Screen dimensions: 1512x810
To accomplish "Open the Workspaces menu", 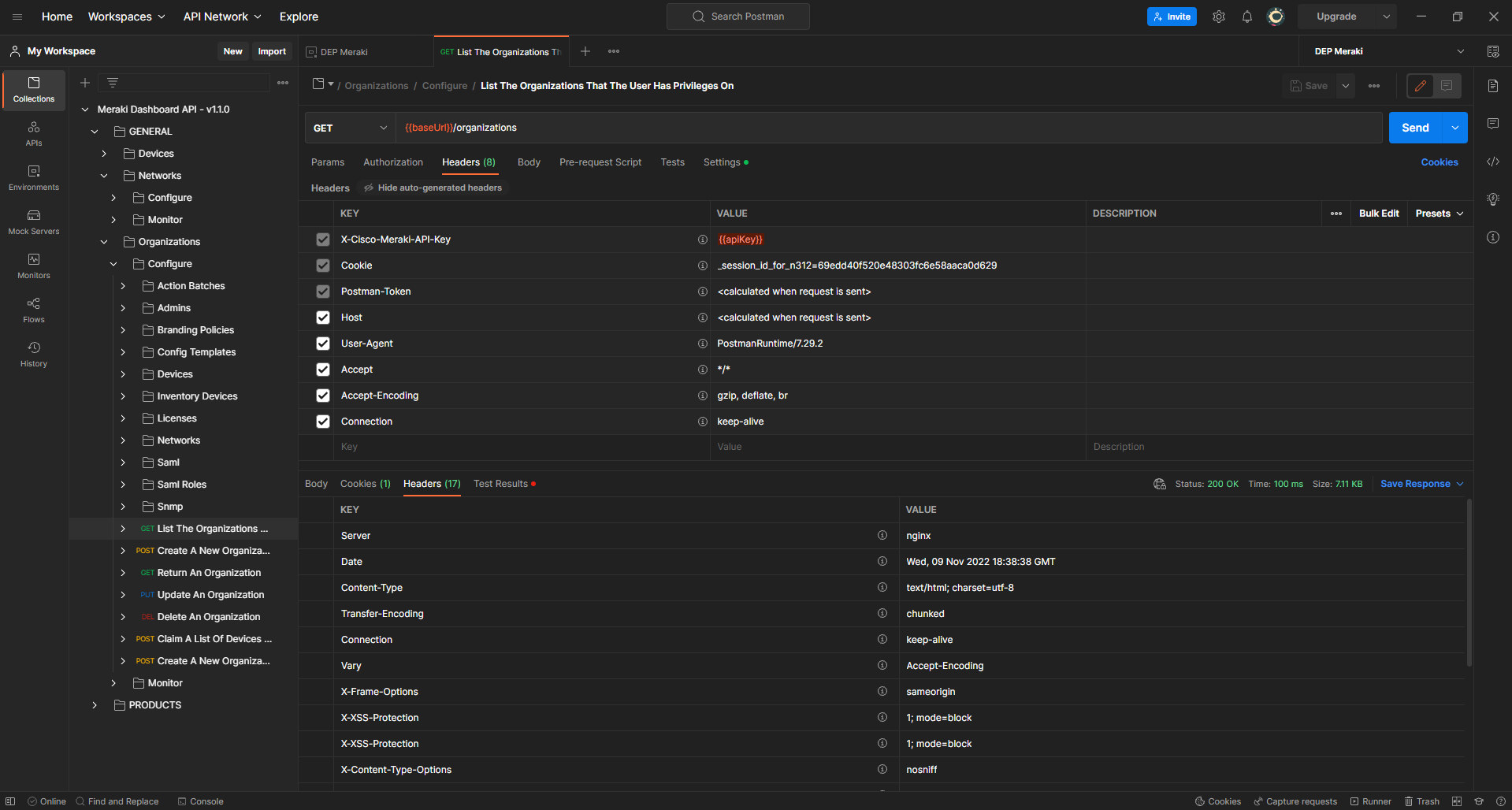I will click(126, 17).
